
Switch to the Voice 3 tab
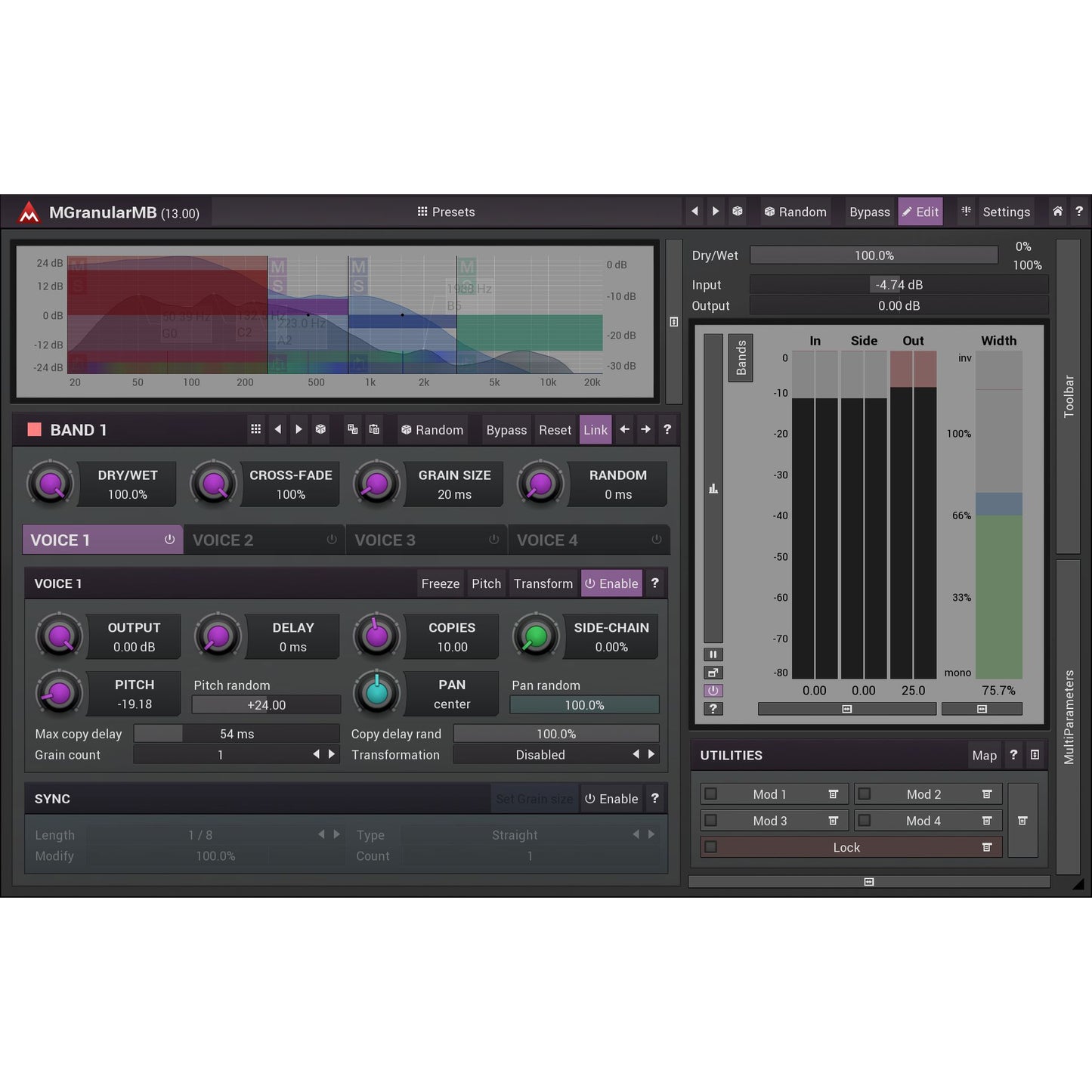426,540
